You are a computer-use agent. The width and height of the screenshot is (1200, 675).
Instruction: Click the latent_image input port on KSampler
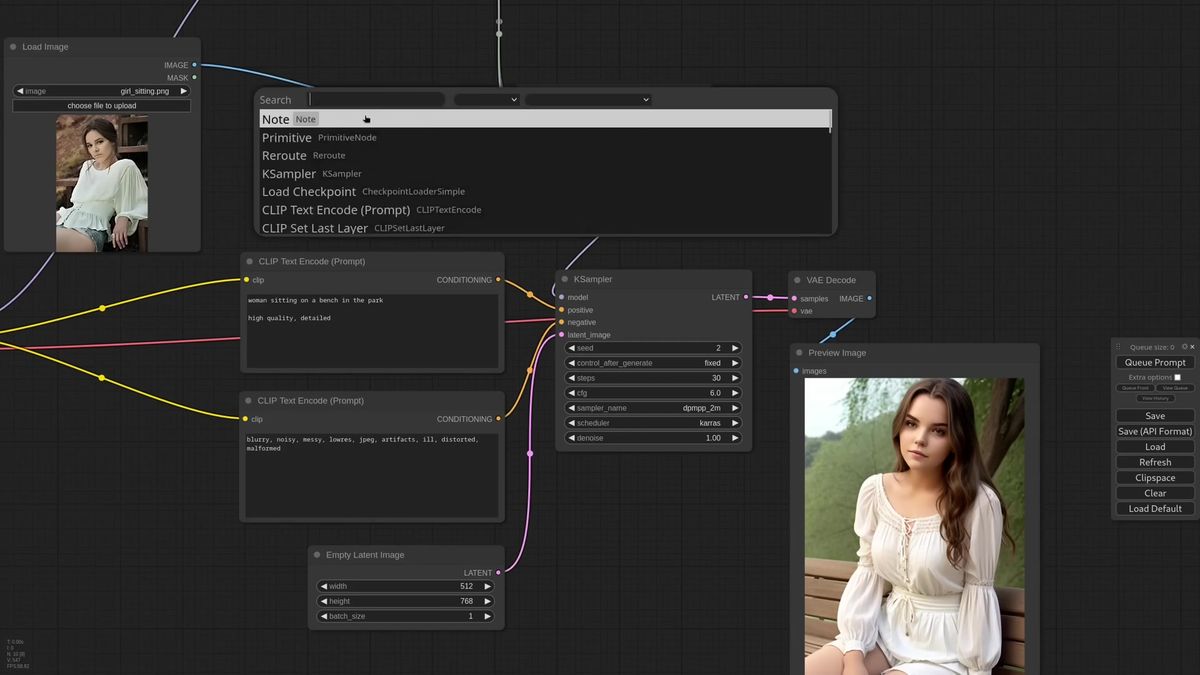click(562, 335)
